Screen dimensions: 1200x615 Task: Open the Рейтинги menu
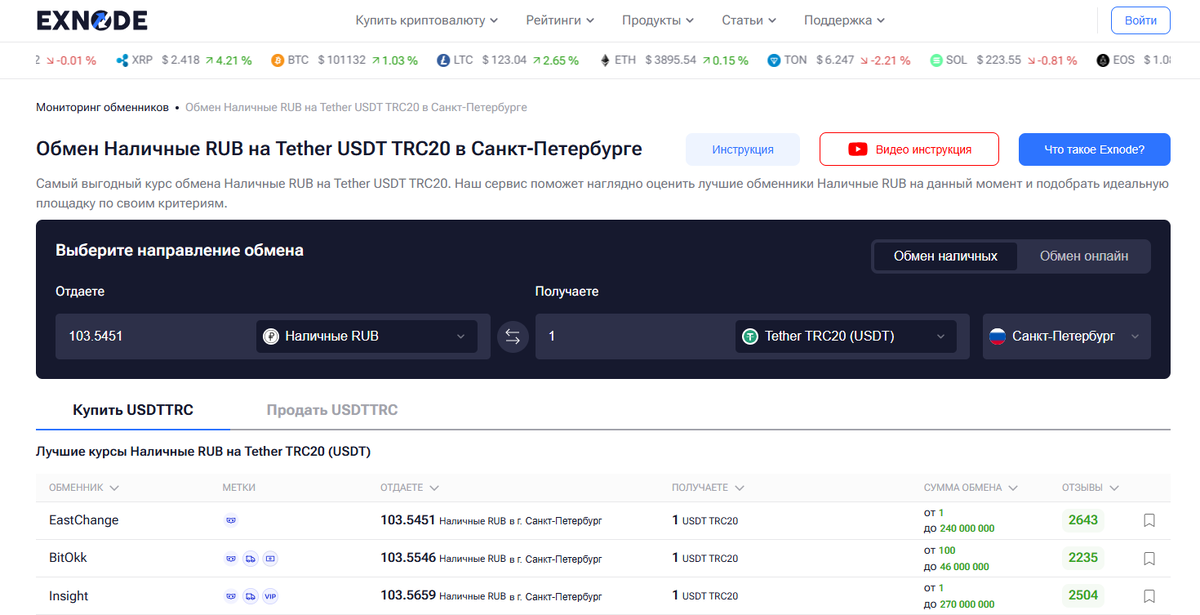click(x=559, y=20)
